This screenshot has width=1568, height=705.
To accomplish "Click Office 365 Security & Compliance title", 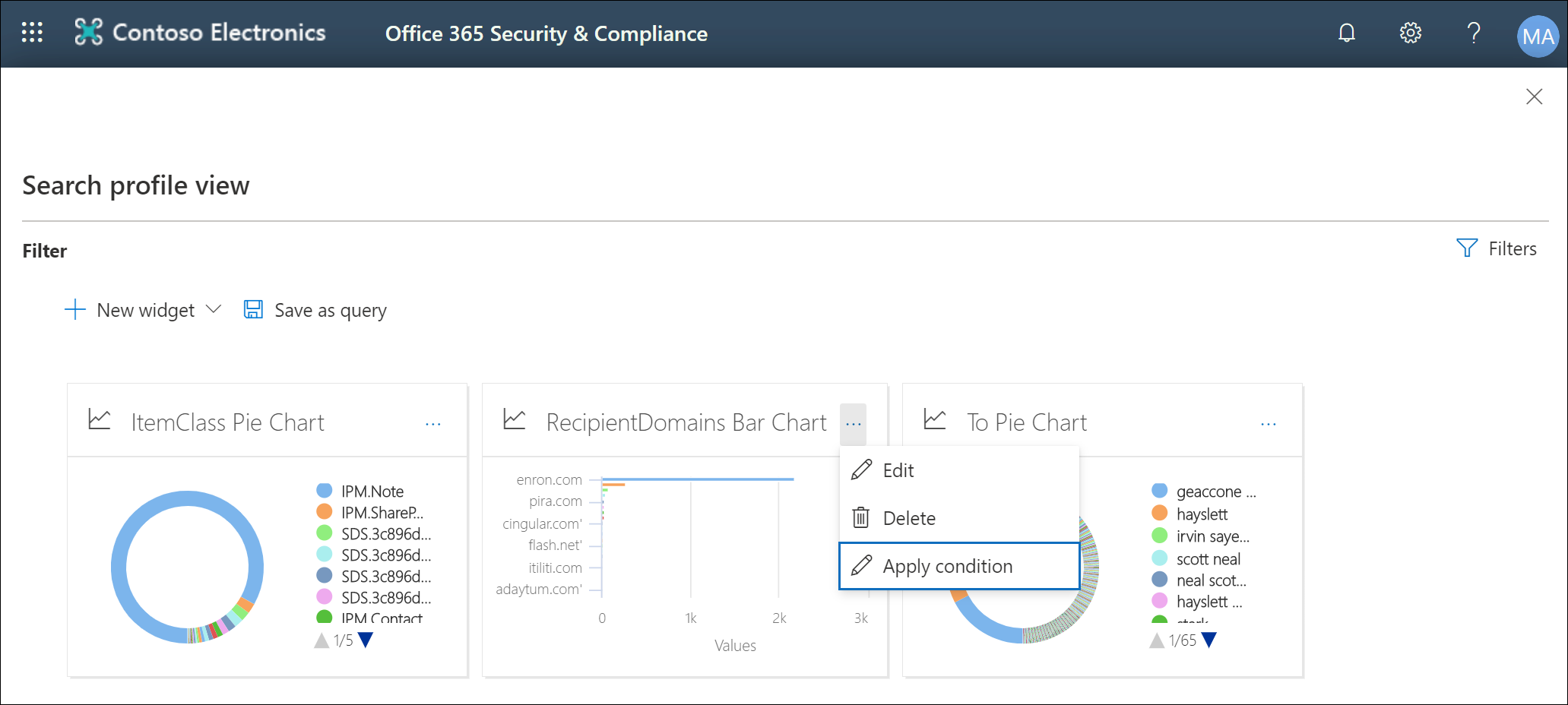I will (546, 33).
